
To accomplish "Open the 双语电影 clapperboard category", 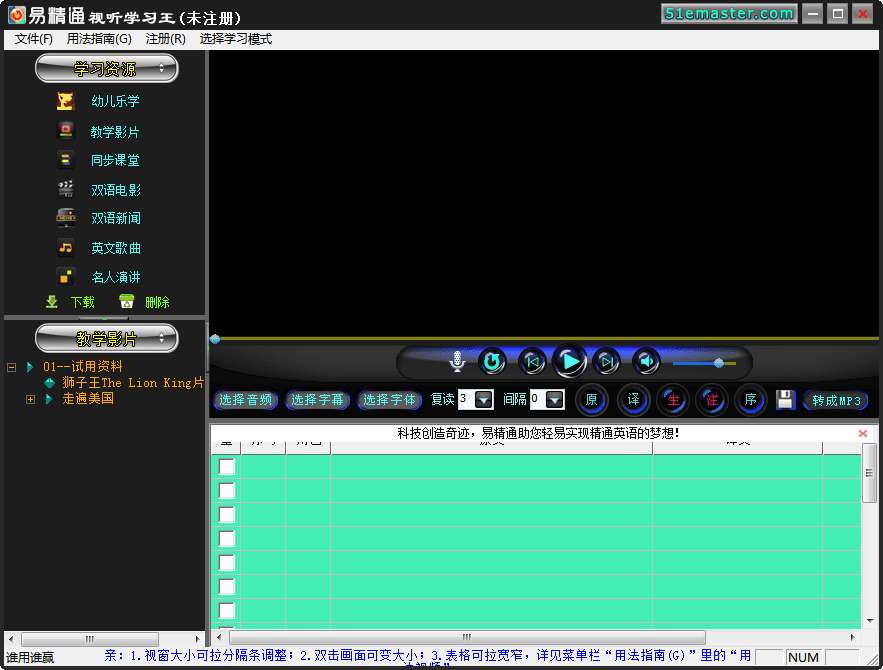I will [x=66, y=189].
